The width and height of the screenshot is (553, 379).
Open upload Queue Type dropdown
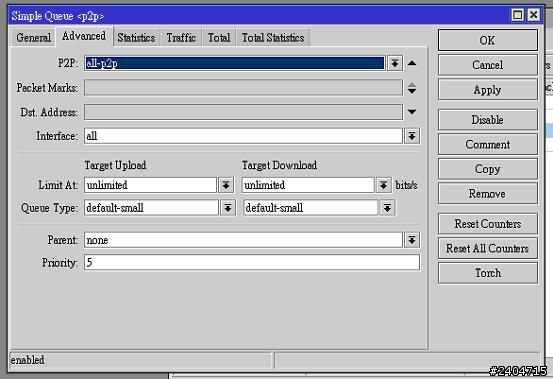click(x=228, y=208)
